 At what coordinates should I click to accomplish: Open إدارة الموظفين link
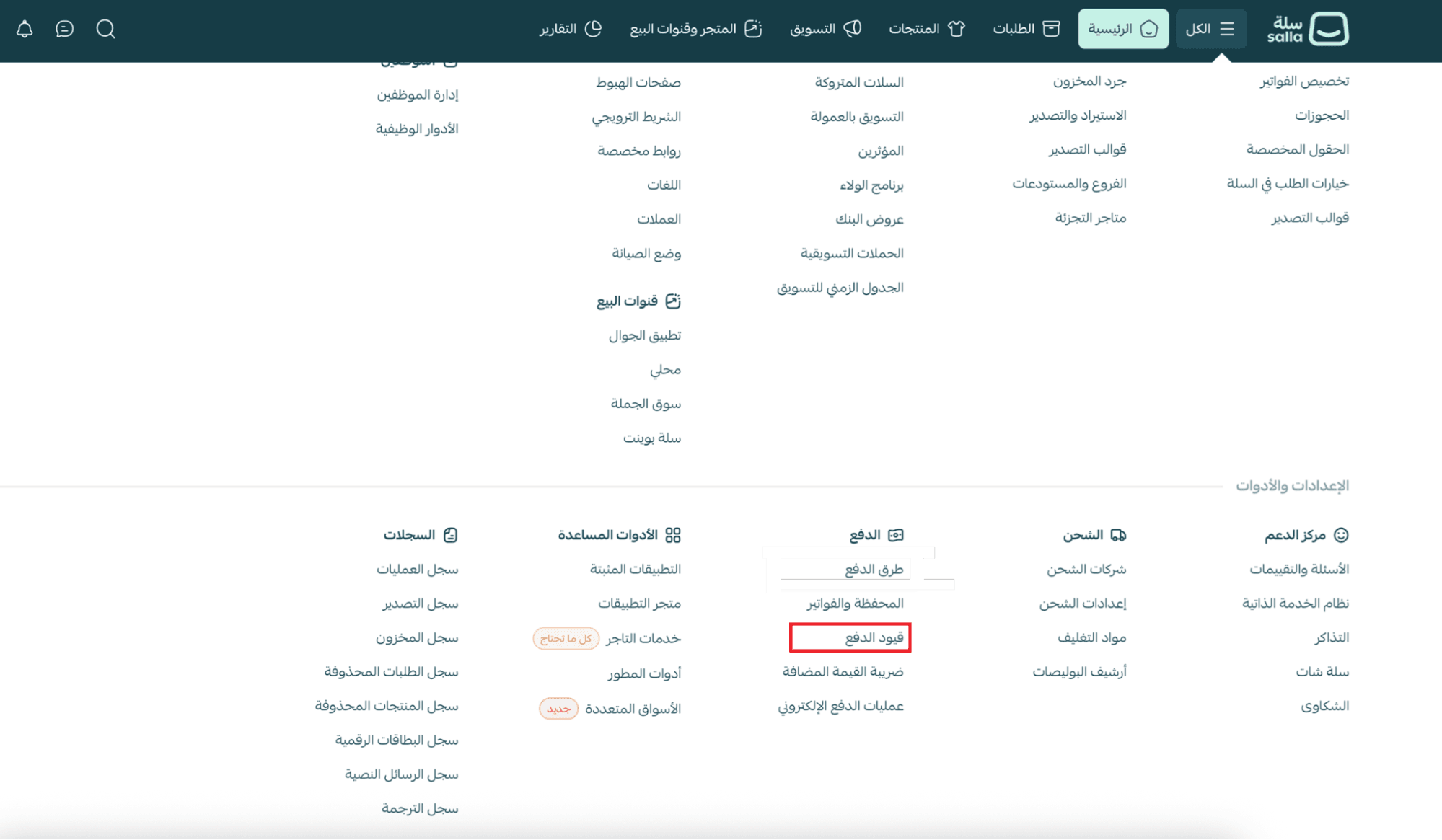tap(417, 94)
